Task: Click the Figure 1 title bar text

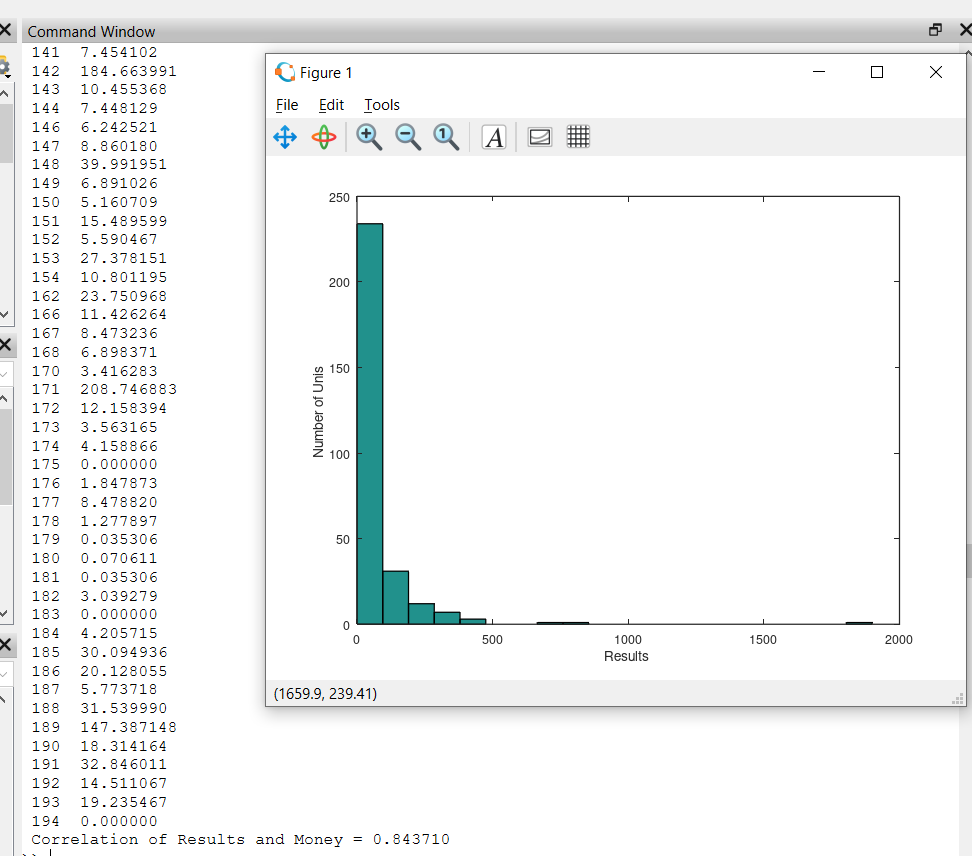Action: point(326,73)
